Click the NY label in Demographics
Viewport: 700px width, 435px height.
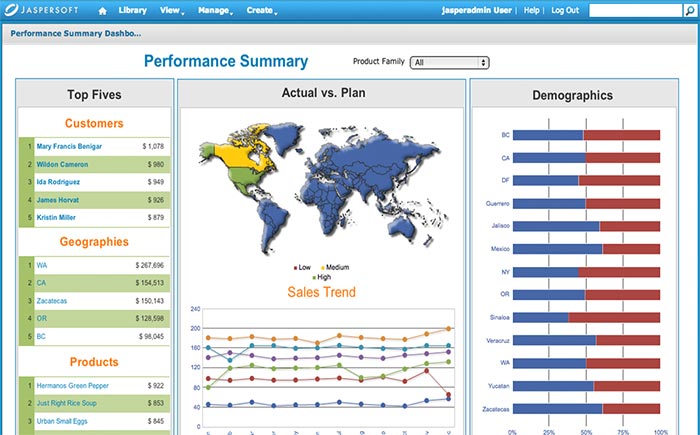pos(505,272)
